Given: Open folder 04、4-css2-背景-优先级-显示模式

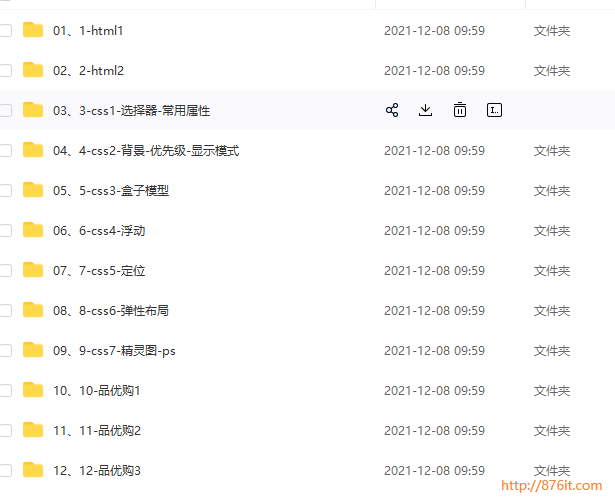Looking at the screenshot, I should pos(146,151).
